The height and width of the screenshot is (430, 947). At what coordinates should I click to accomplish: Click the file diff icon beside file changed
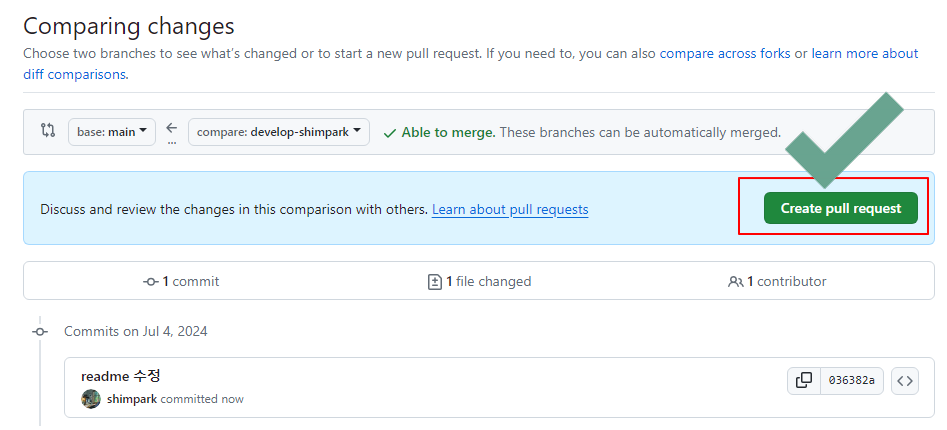pos(435,281)
